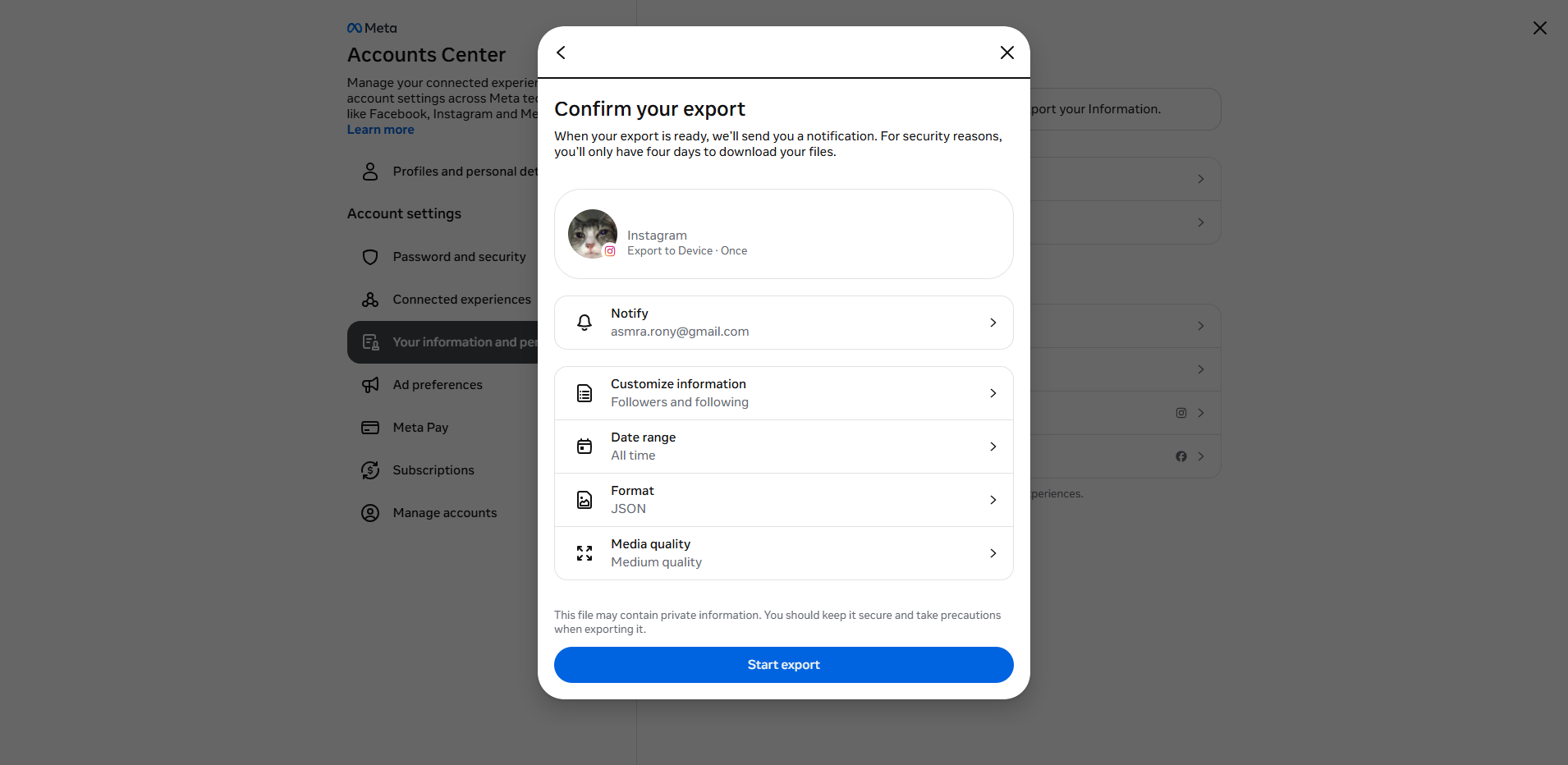Open Ad preferences
Image resolution: width=1568 pixels, height=765 pixels.
click(x=443, y=385)
